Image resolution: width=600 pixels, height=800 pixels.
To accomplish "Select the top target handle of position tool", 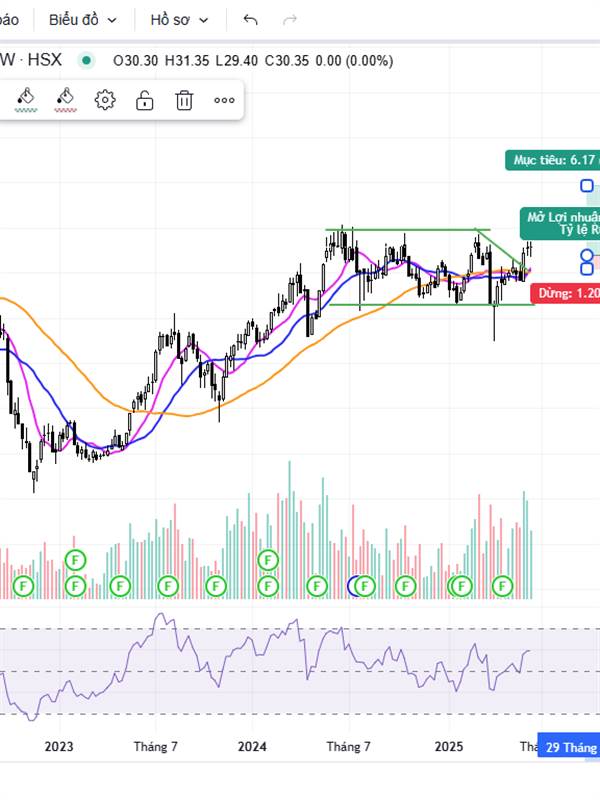I will coord(587,186).
